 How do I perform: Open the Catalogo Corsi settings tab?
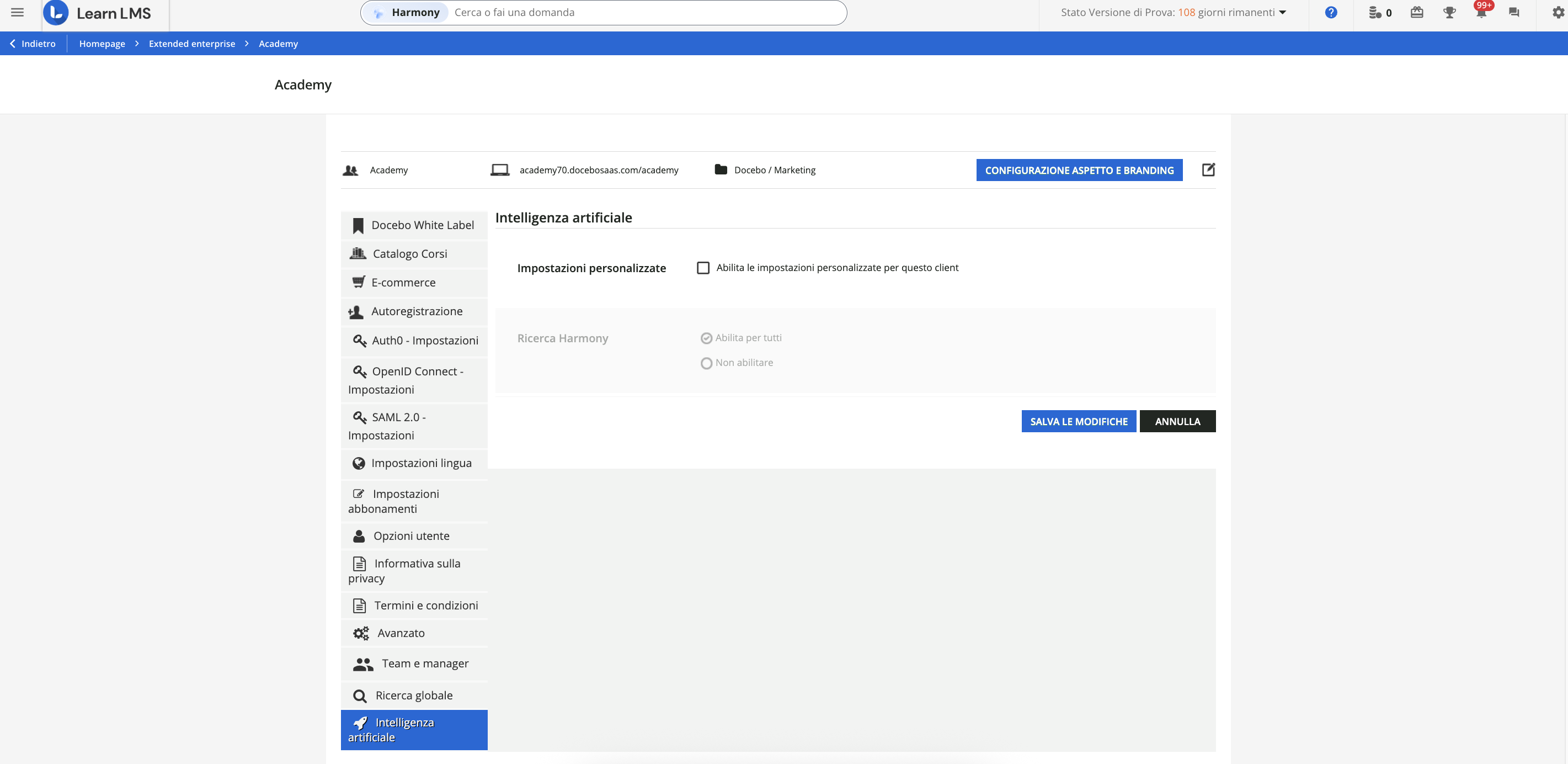[409, 253]
